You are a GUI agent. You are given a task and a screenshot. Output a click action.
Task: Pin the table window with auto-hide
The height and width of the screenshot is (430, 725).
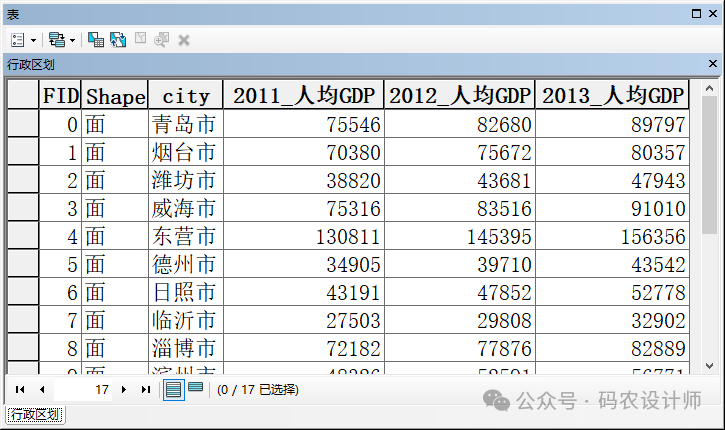[x=697, y=14]
